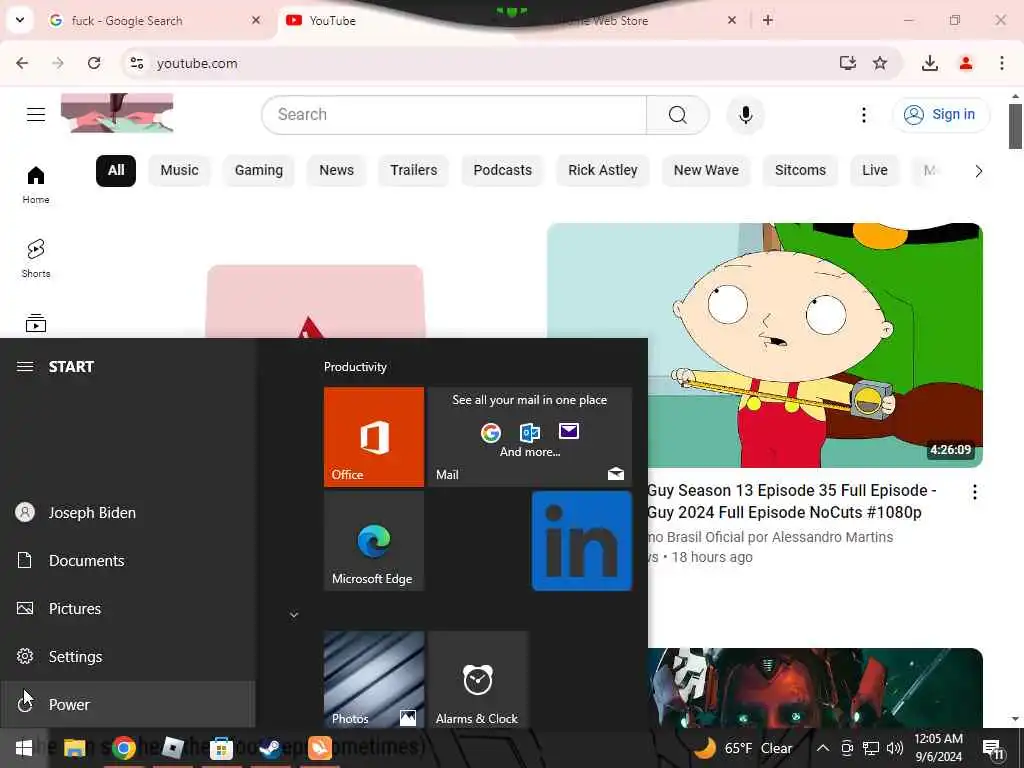Viewport: 1024px width, 768px height.
Task: Open Steam from taskbar
Action: [x=270, y=748]
